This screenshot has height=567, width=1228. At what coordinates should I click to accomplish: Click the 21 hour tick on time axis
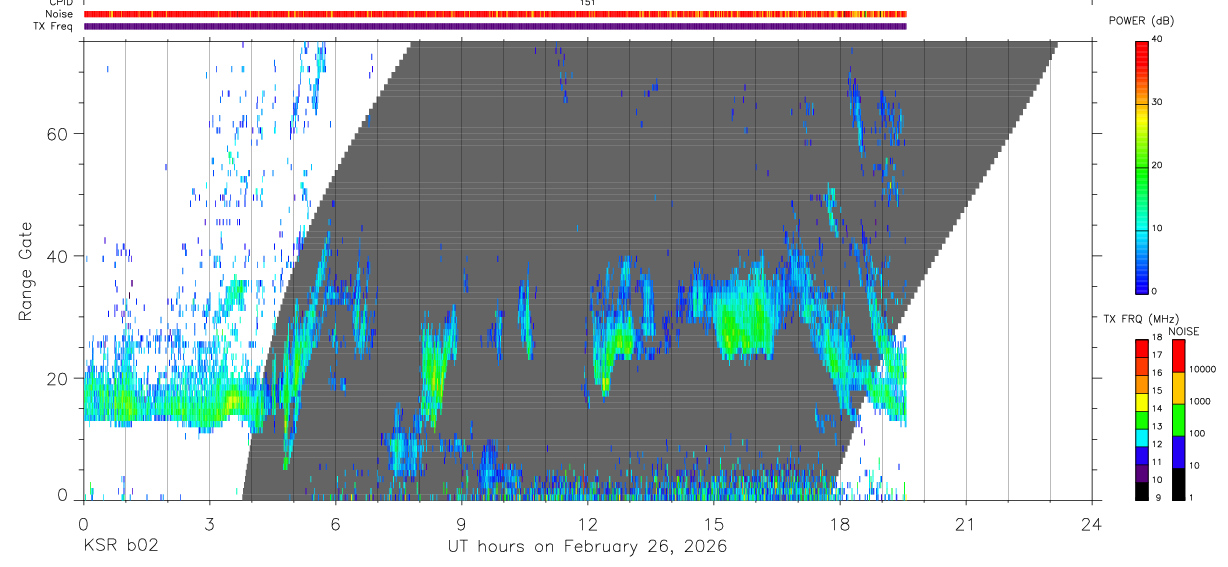point(965,524)
